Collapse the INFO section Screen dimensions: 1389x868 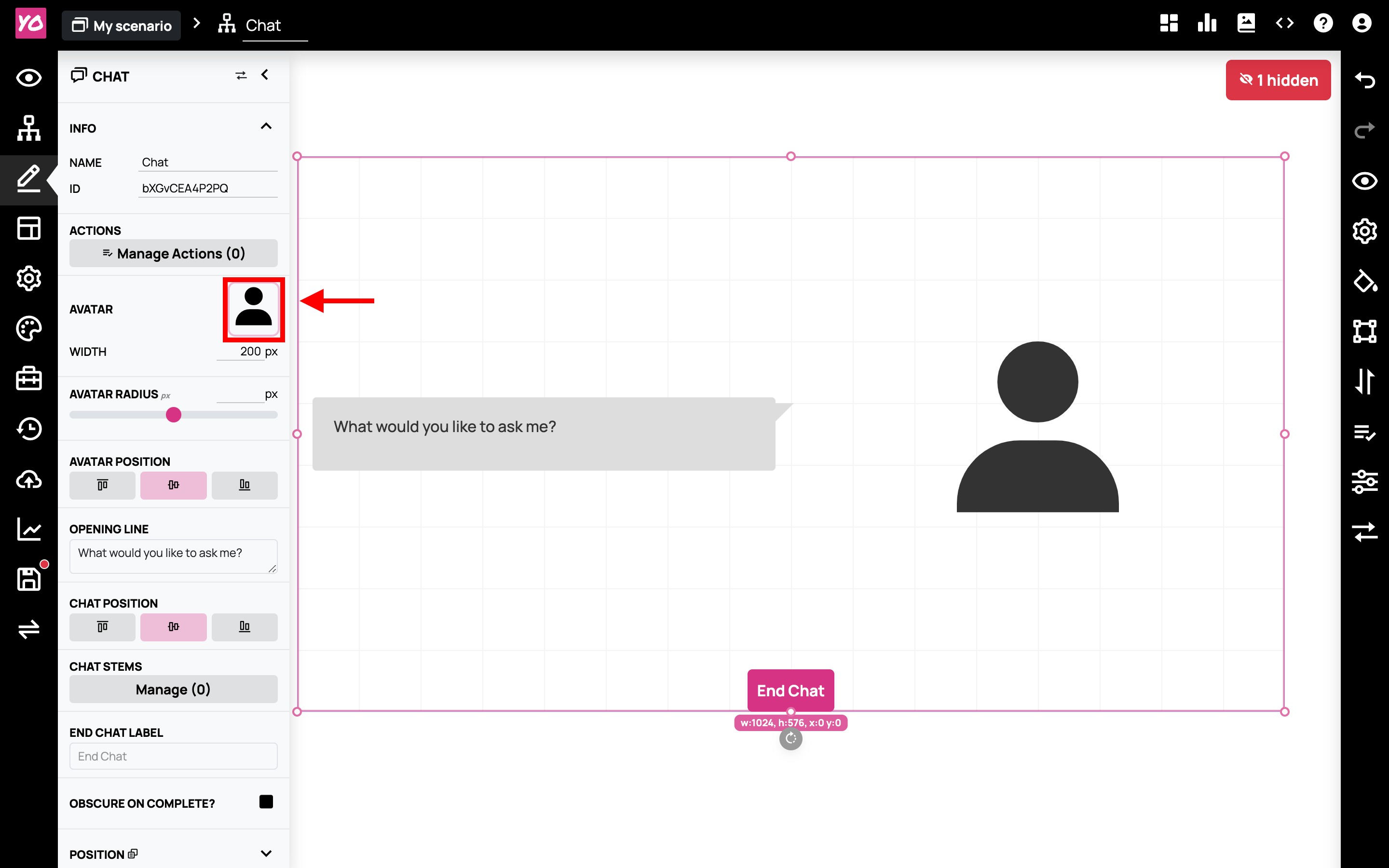point(266,127)
